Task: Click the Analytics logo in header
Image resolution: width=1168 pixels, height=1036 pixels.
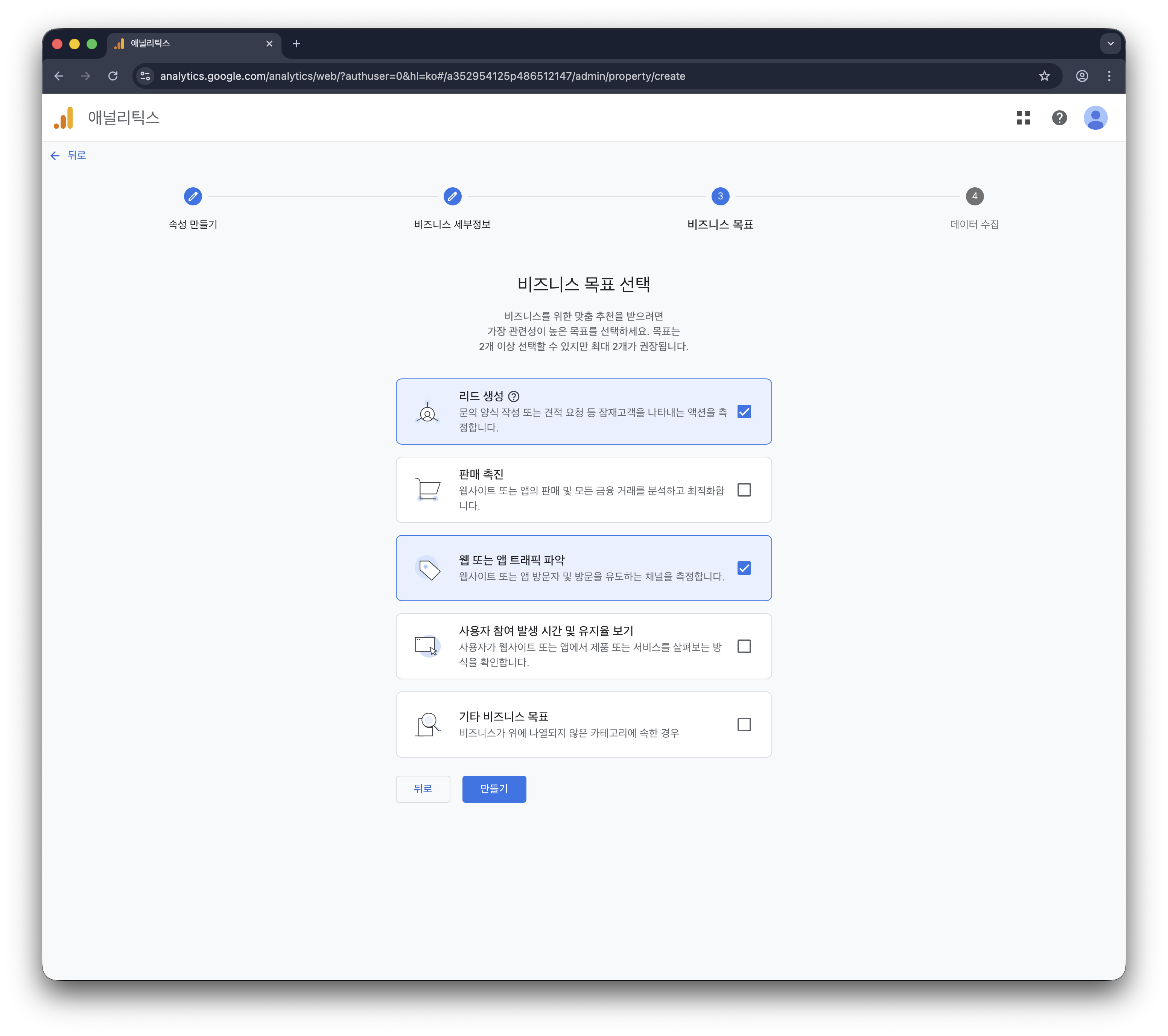Action: click(x=64, y=118)
